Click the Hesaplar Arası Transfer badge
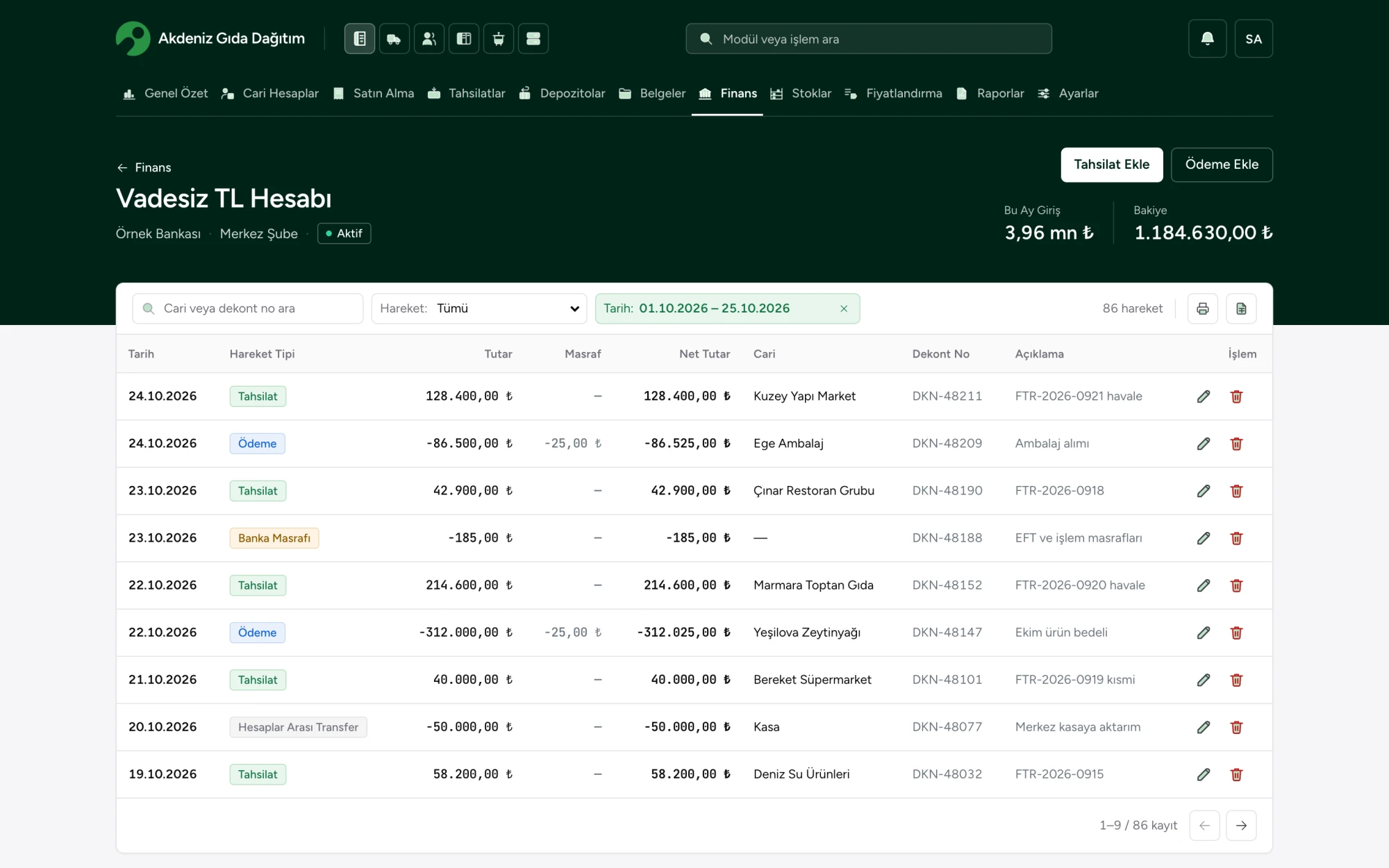Screen dimensions: 1389x868 pos(298,727)
